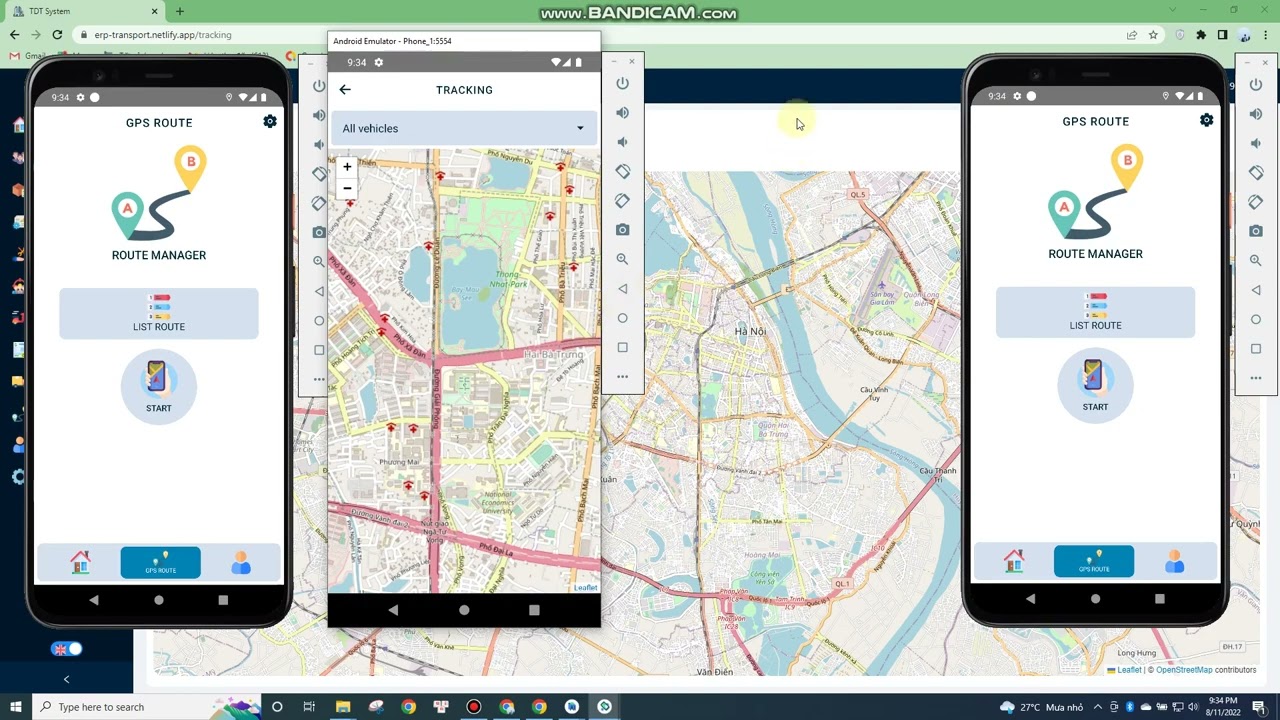Tap Android recents button on right phone

[1160, 599]
